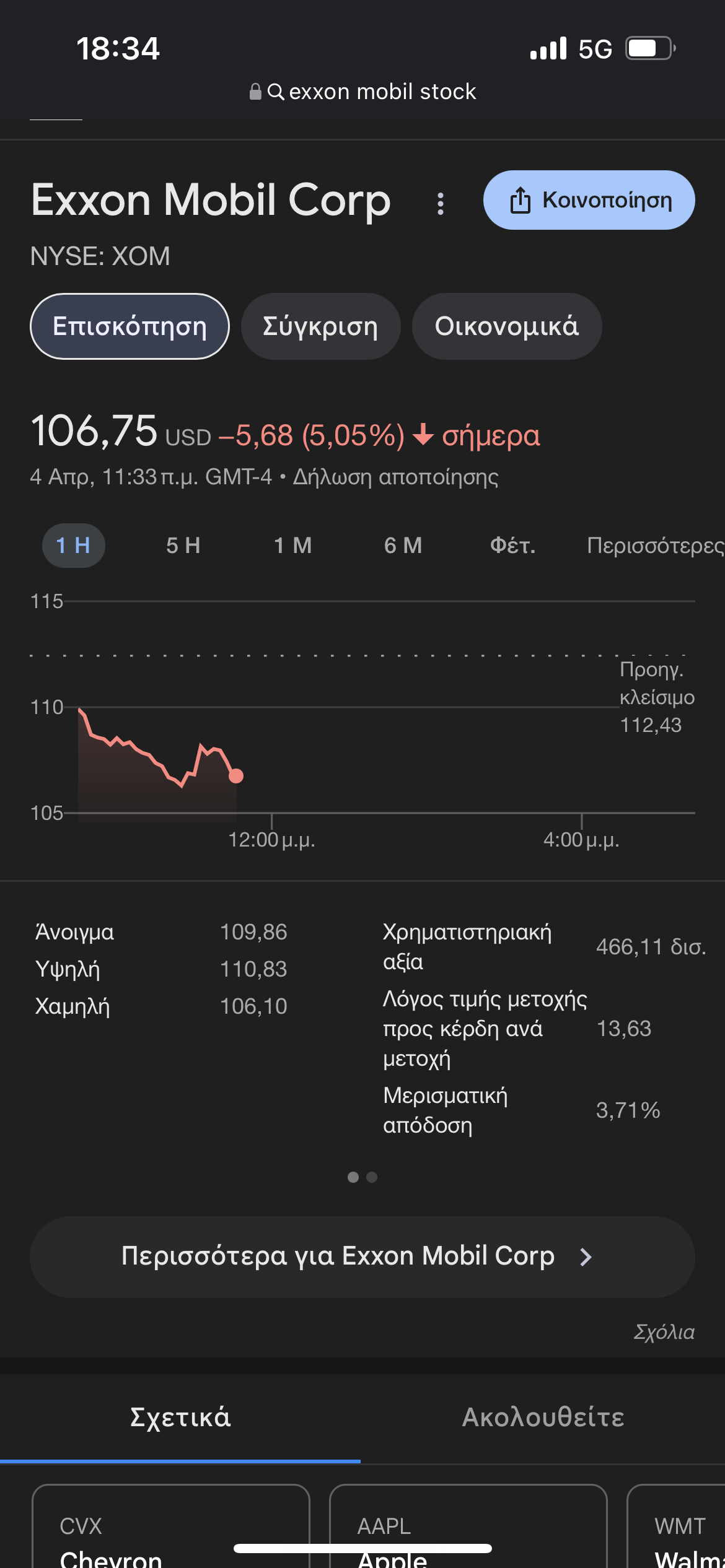This screenshot has width=725, height=1568.
Task: Tap the red down arrow price indicator
Action: 423,435
